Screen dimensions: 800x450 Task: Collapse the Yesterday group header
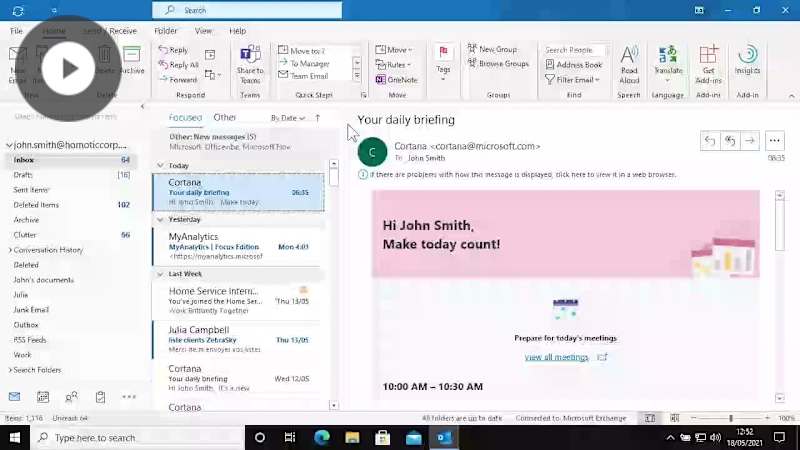[x=160, y=219]
